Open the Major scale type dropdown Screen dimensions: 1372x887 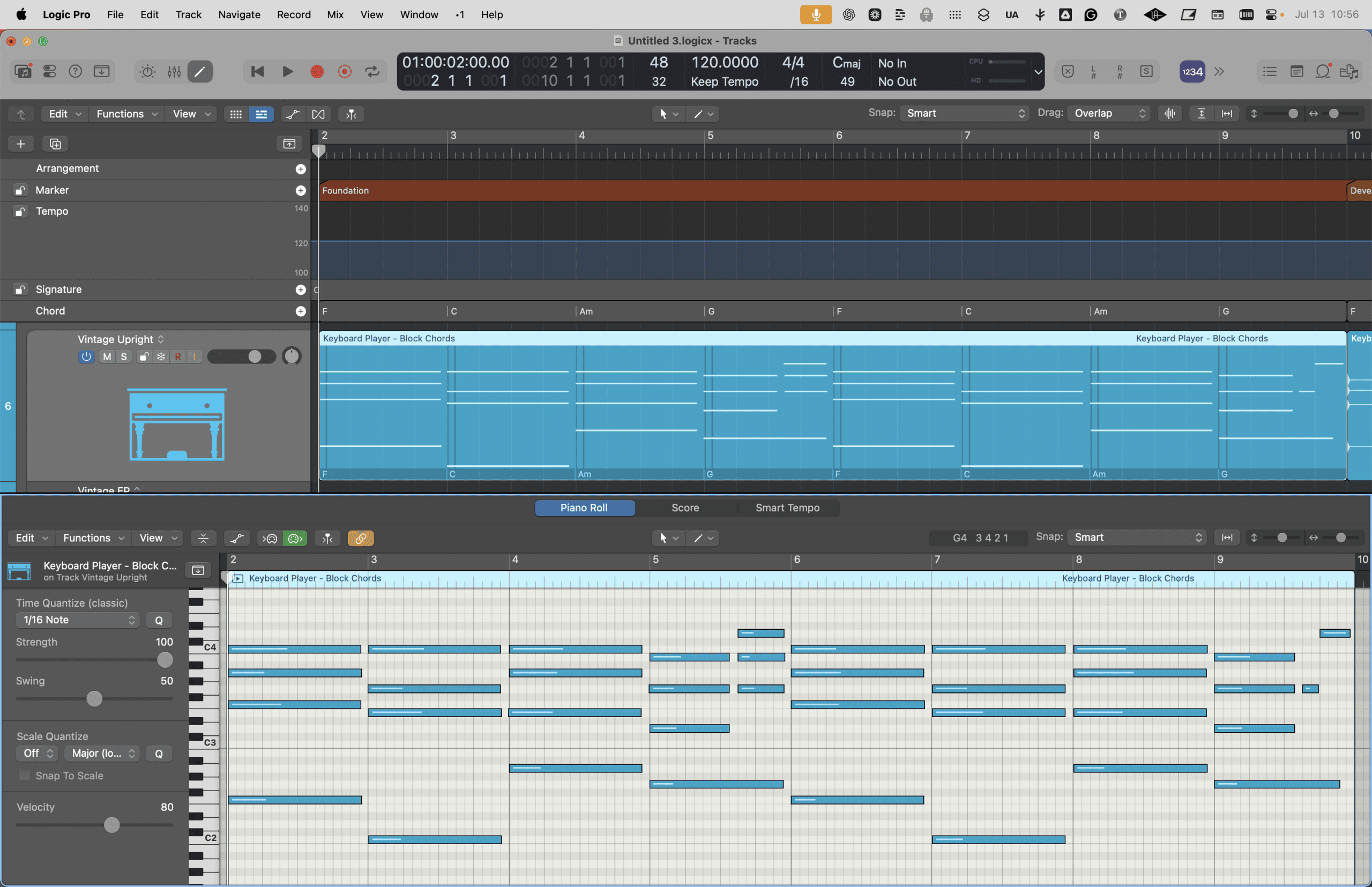tap(102, 754)
